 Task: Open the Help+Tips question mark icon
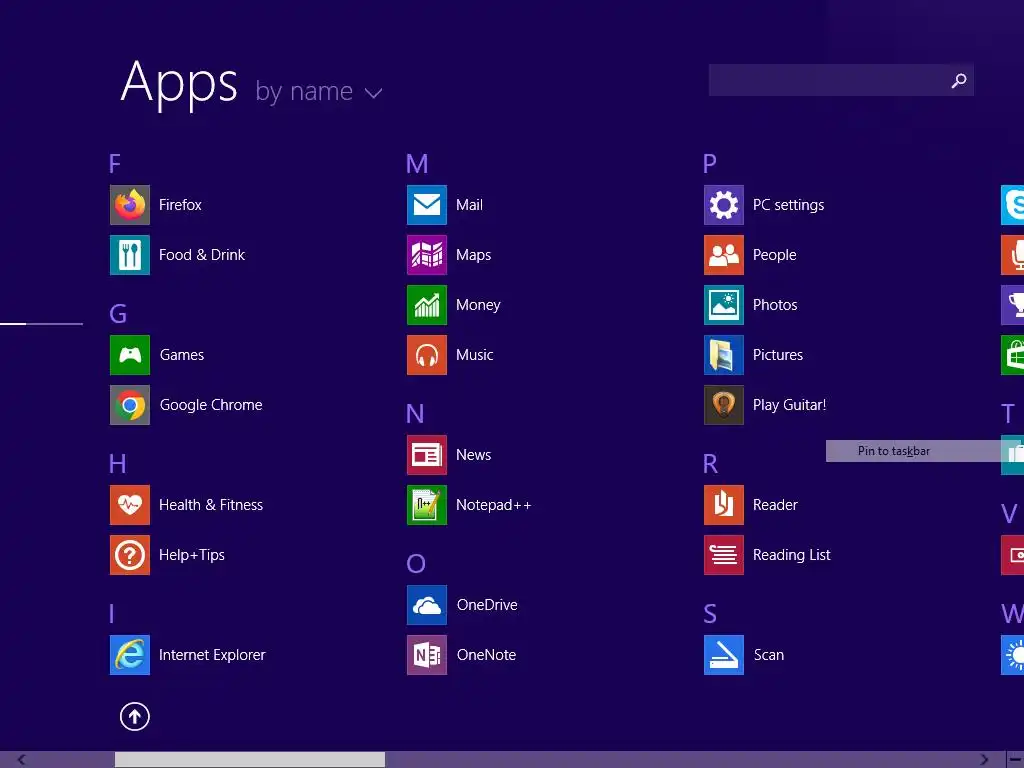point(129,555)
